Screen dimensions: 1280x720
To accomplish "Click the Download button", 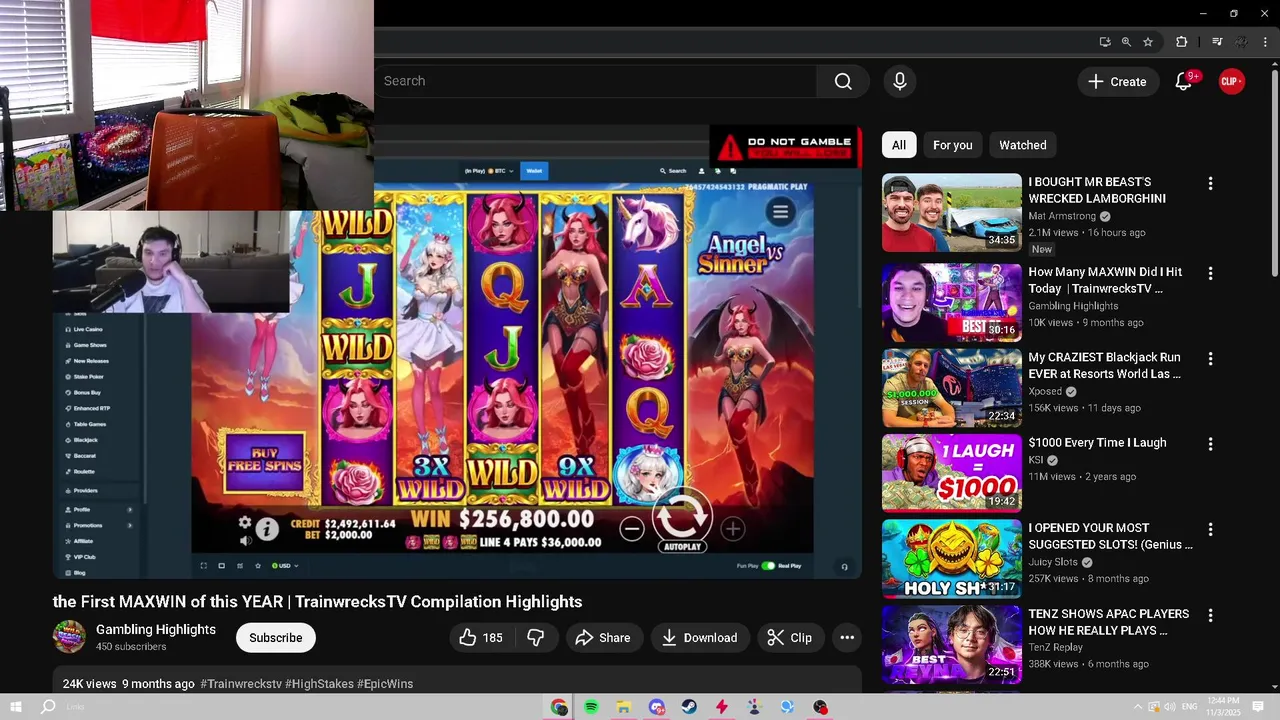I will point(699,638).
